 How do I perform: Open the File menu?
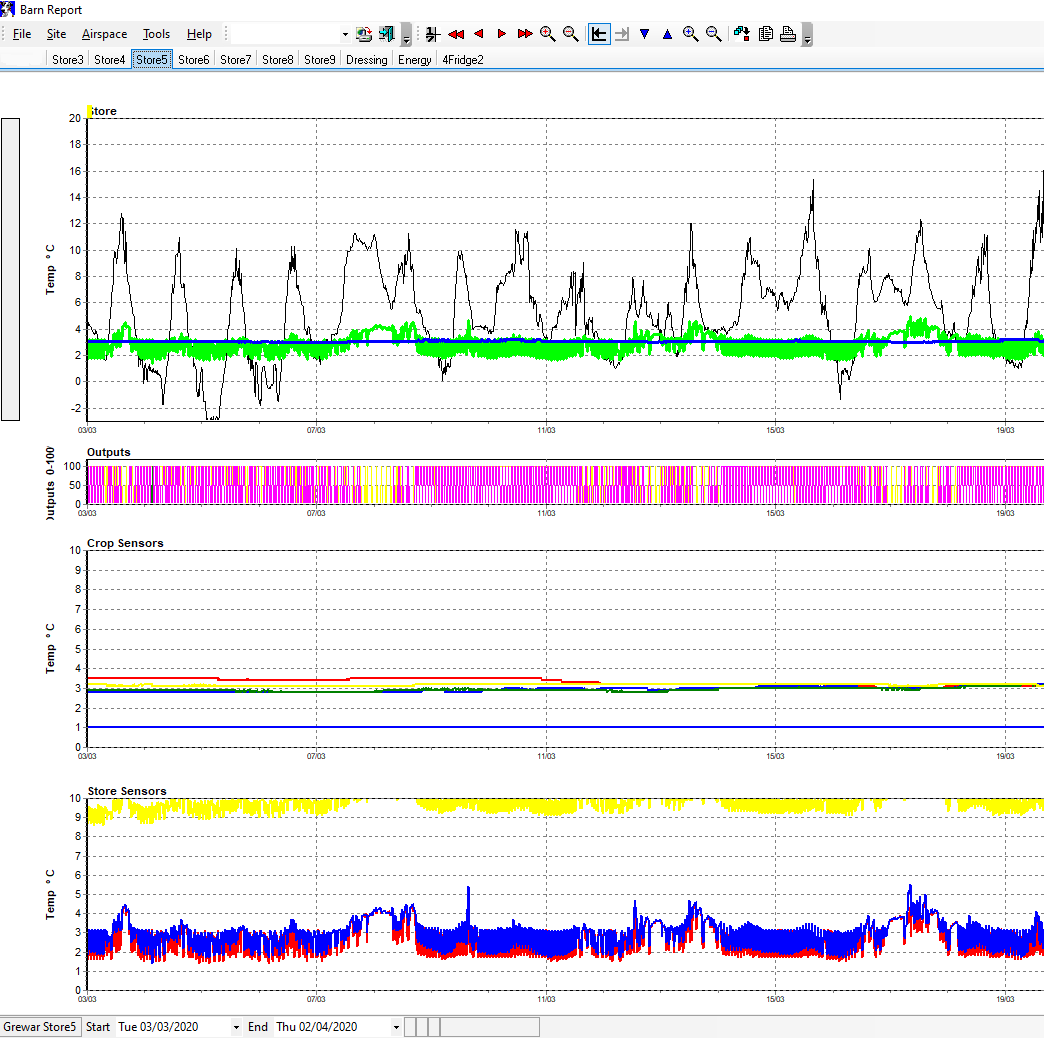[21, 34]
